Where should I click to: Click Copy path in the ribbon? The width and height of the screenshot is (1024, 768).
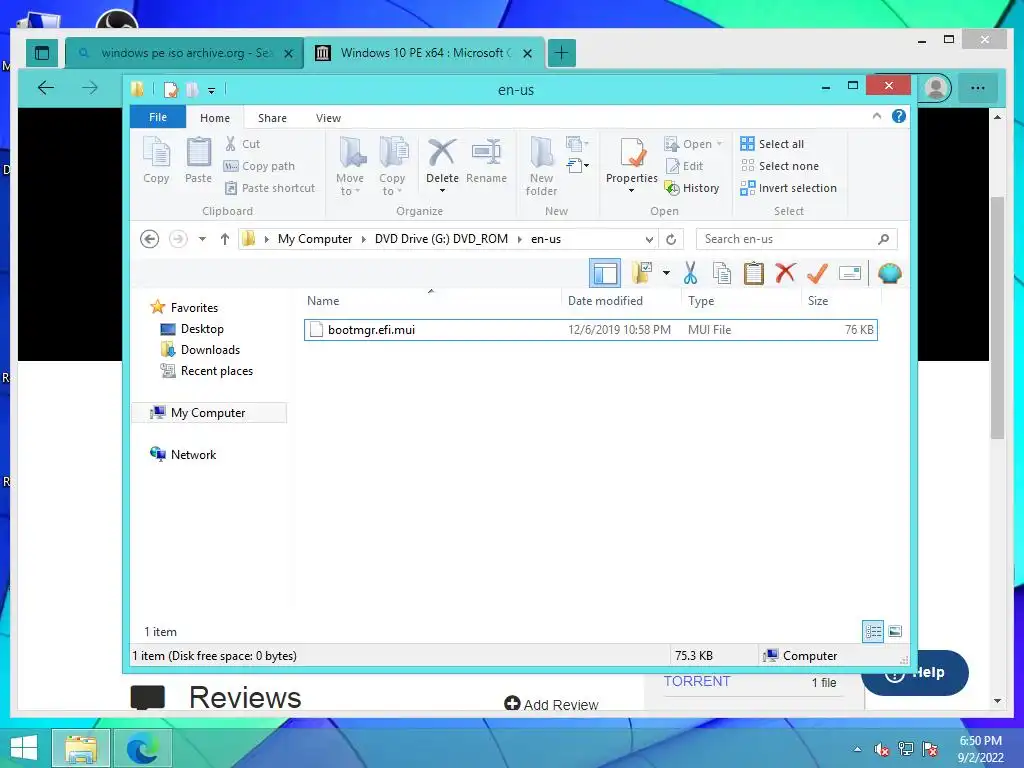coord(259,166)
